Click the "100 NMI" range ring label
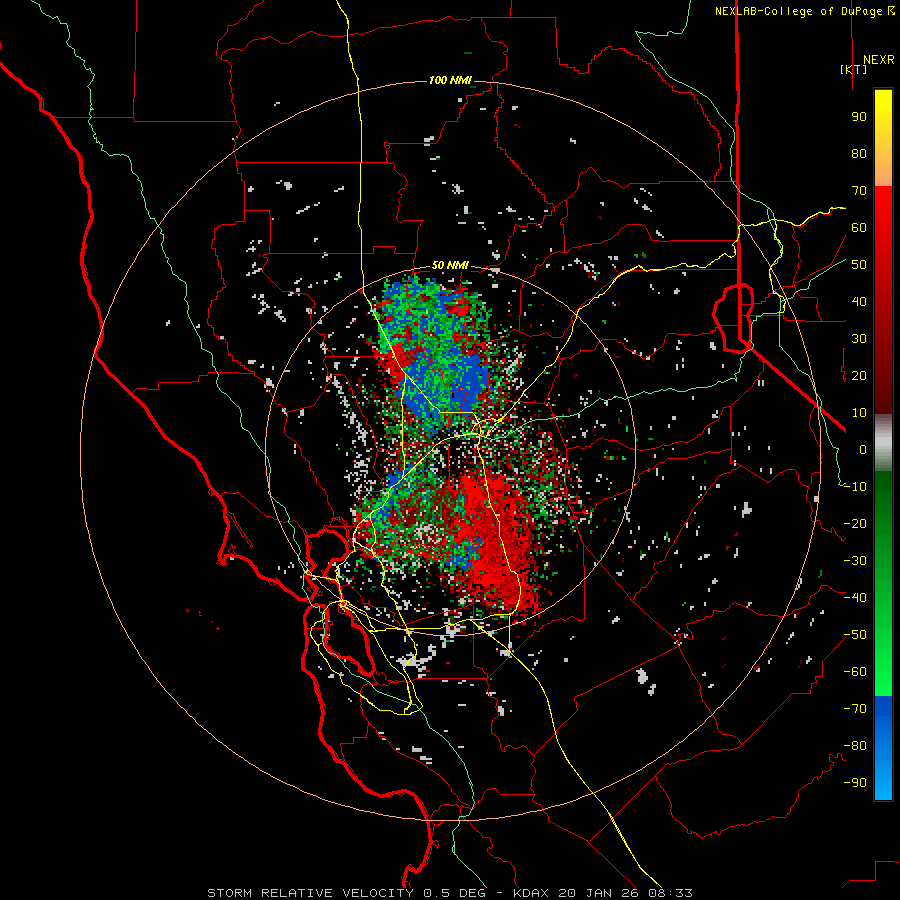This screenshot has width=900, height=900. pyautogui.click(x=450, y=80)
